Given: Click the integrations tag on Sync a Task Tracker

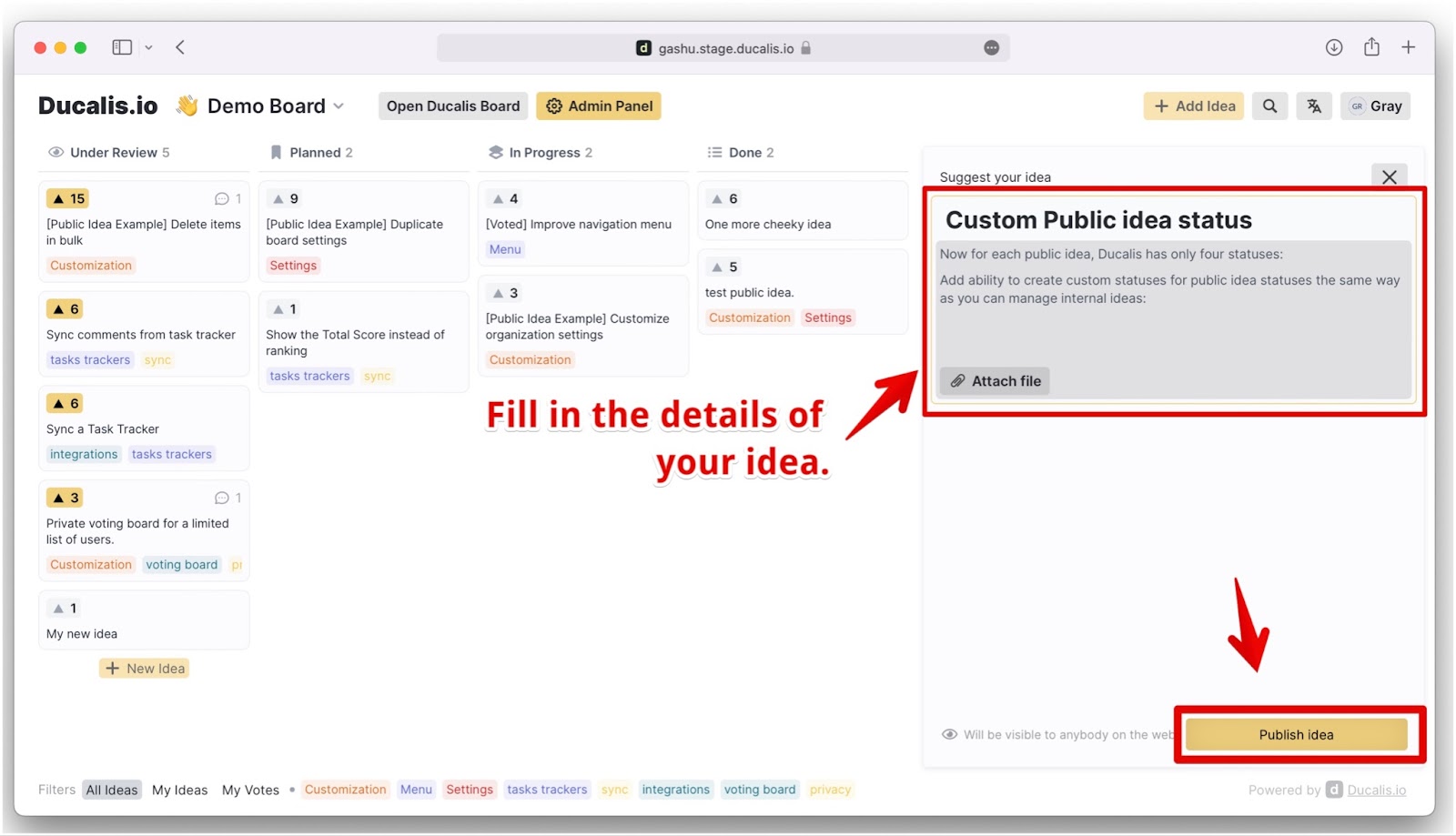Looking at the screenshot, I should tap(84, 455).
